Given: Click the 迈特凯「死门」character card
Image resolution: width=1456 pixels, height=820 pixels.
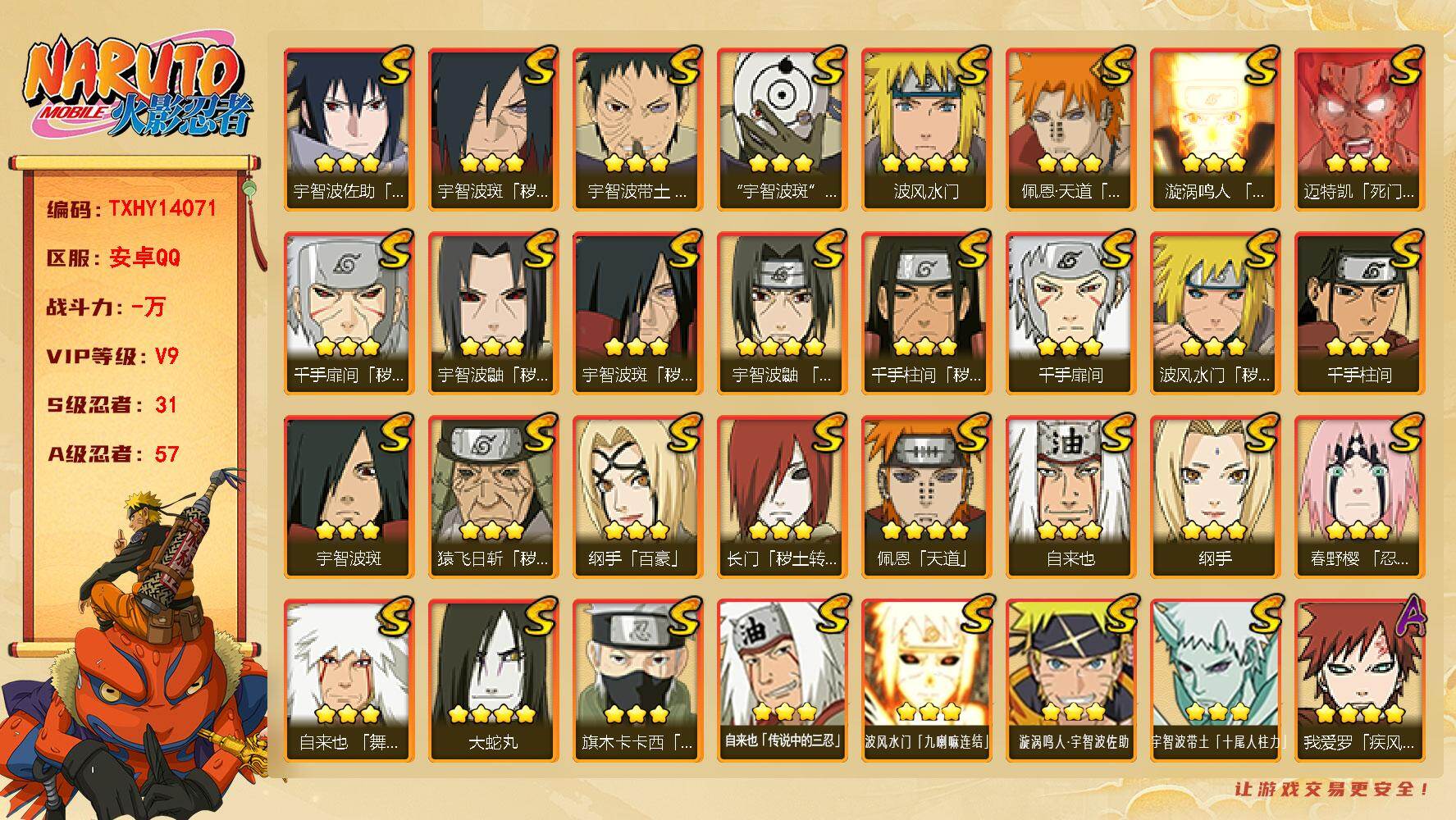Looking at the screenshot, I should (x=1359, y=129).
